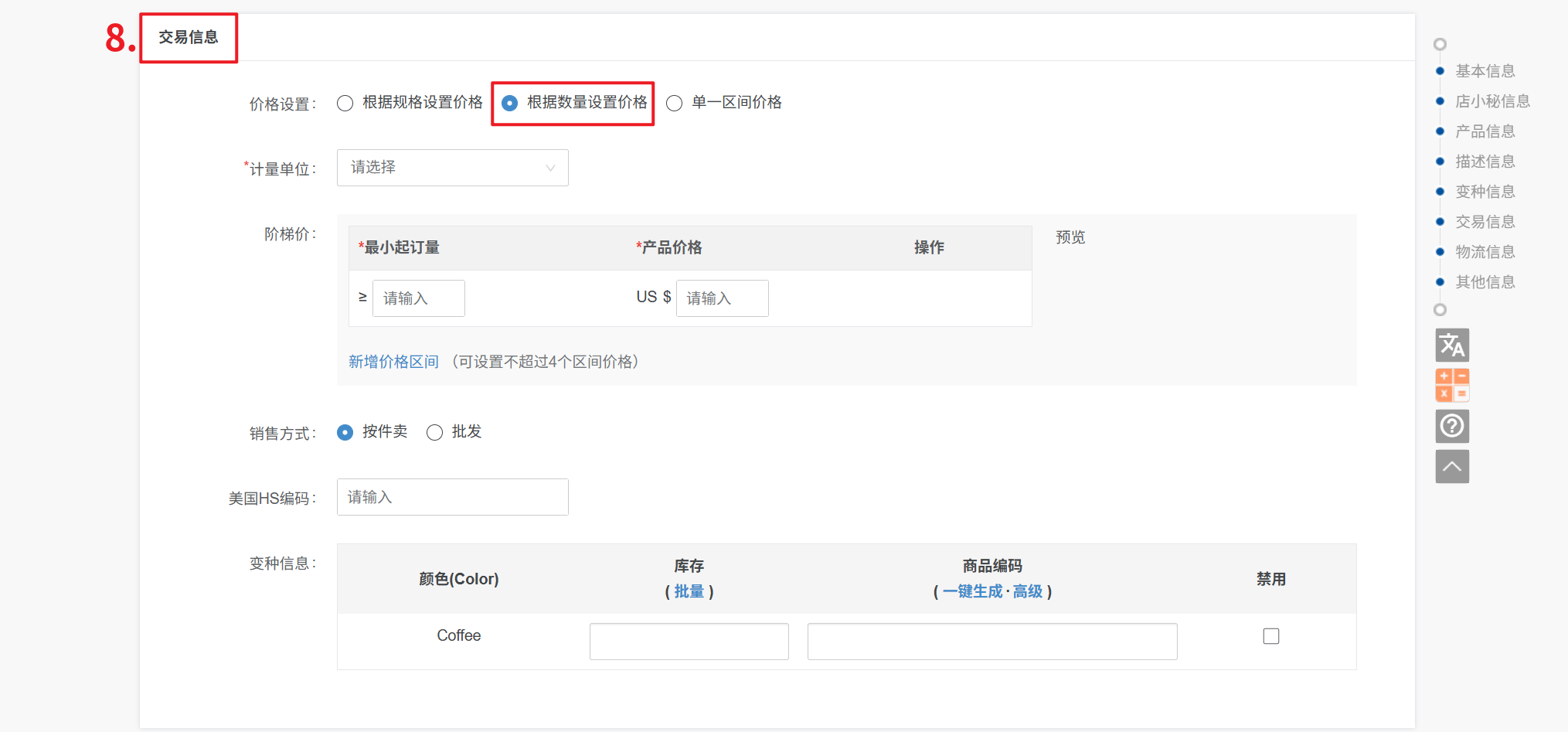This screenshot has width=1568, height=732.
Task: Focus the 最小起订量 input field
Action: coord(418,298)
